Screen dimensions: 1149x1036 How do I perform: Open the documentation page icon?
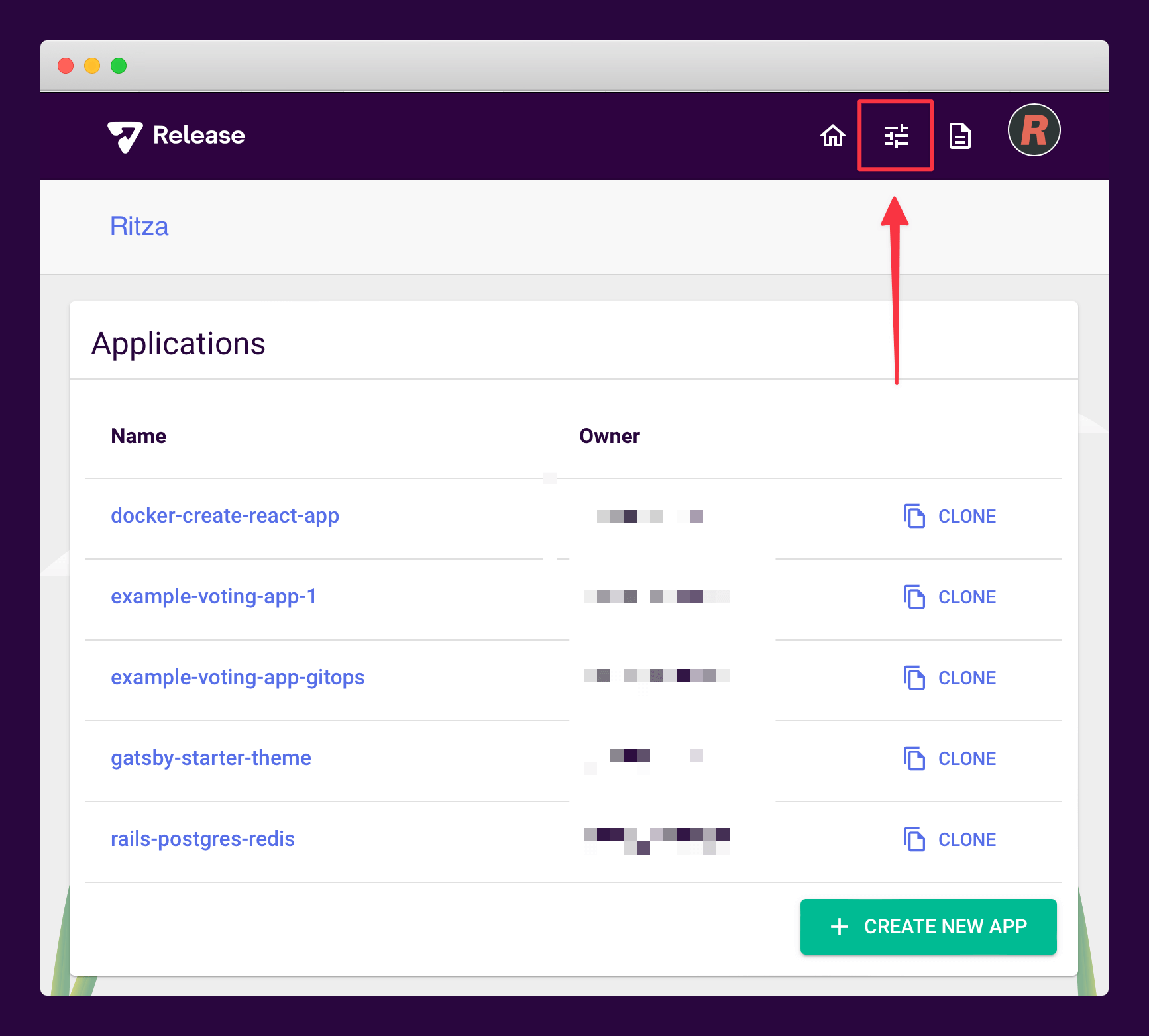pos(959,136)
